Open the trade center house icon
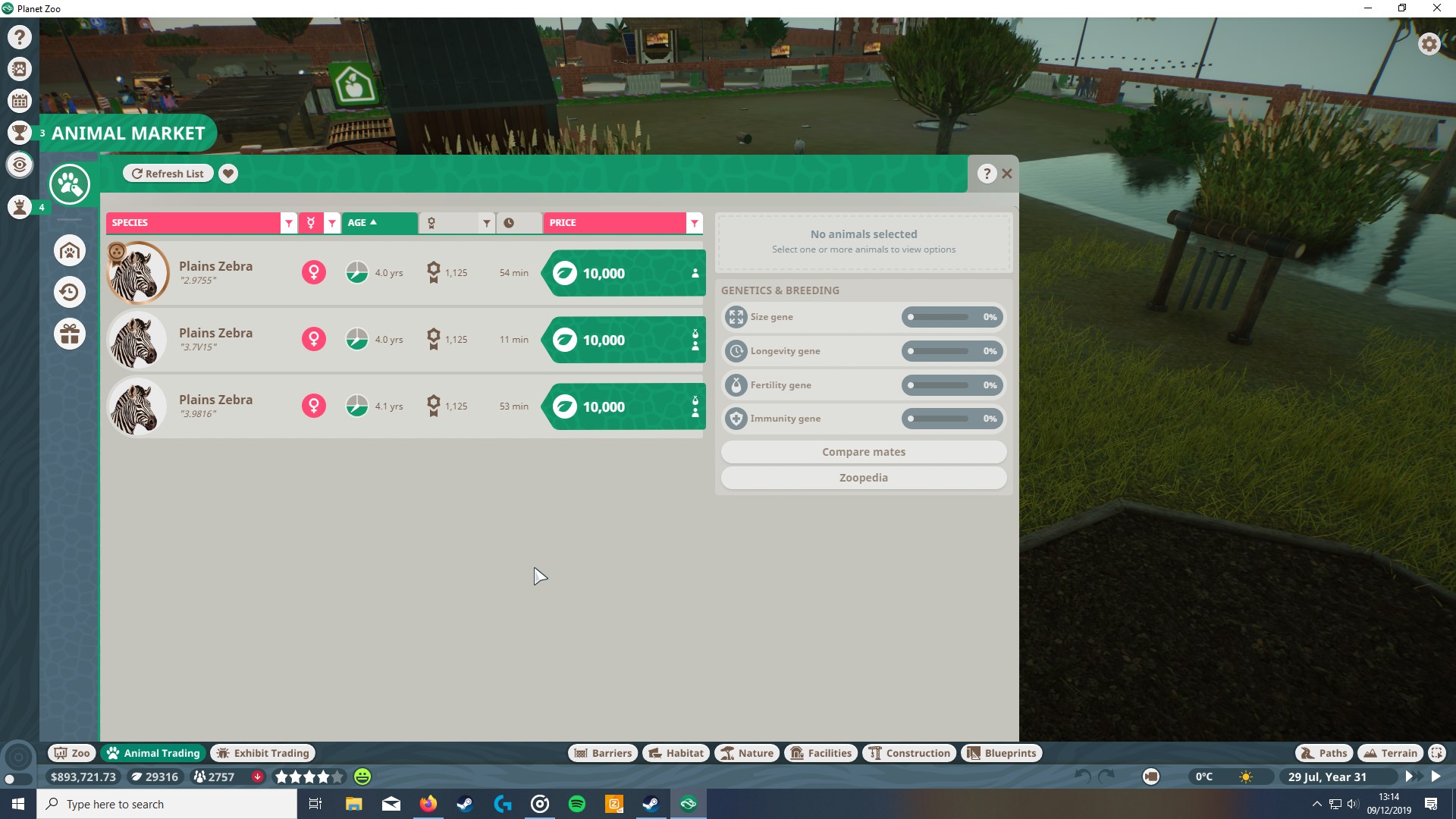Image resolution: width=1456 pixels, height=819 pixels. 70,250
